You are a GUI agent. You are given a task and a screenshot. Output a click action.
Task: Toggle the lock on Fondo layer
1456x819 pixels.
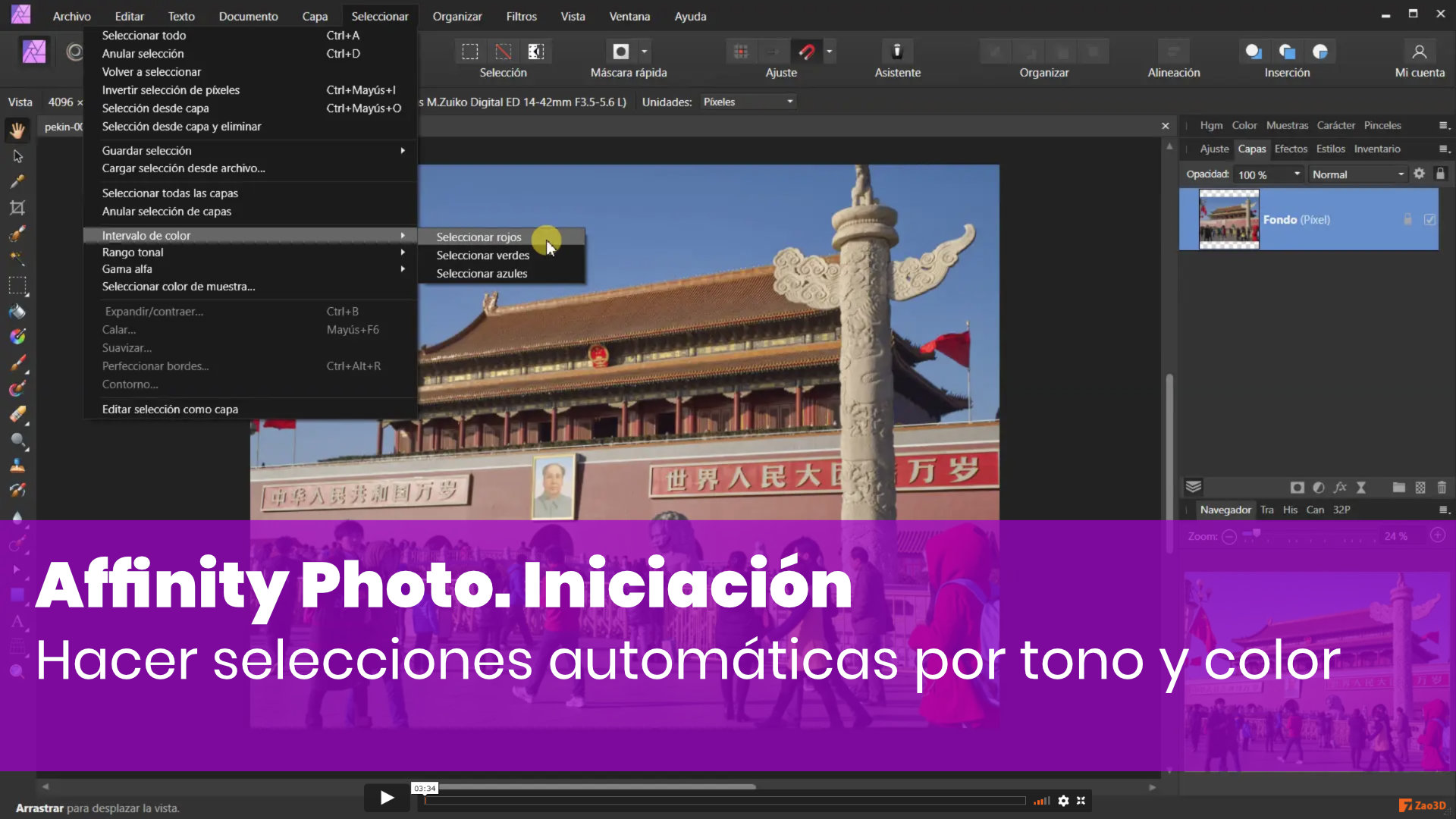(1407, 220)
